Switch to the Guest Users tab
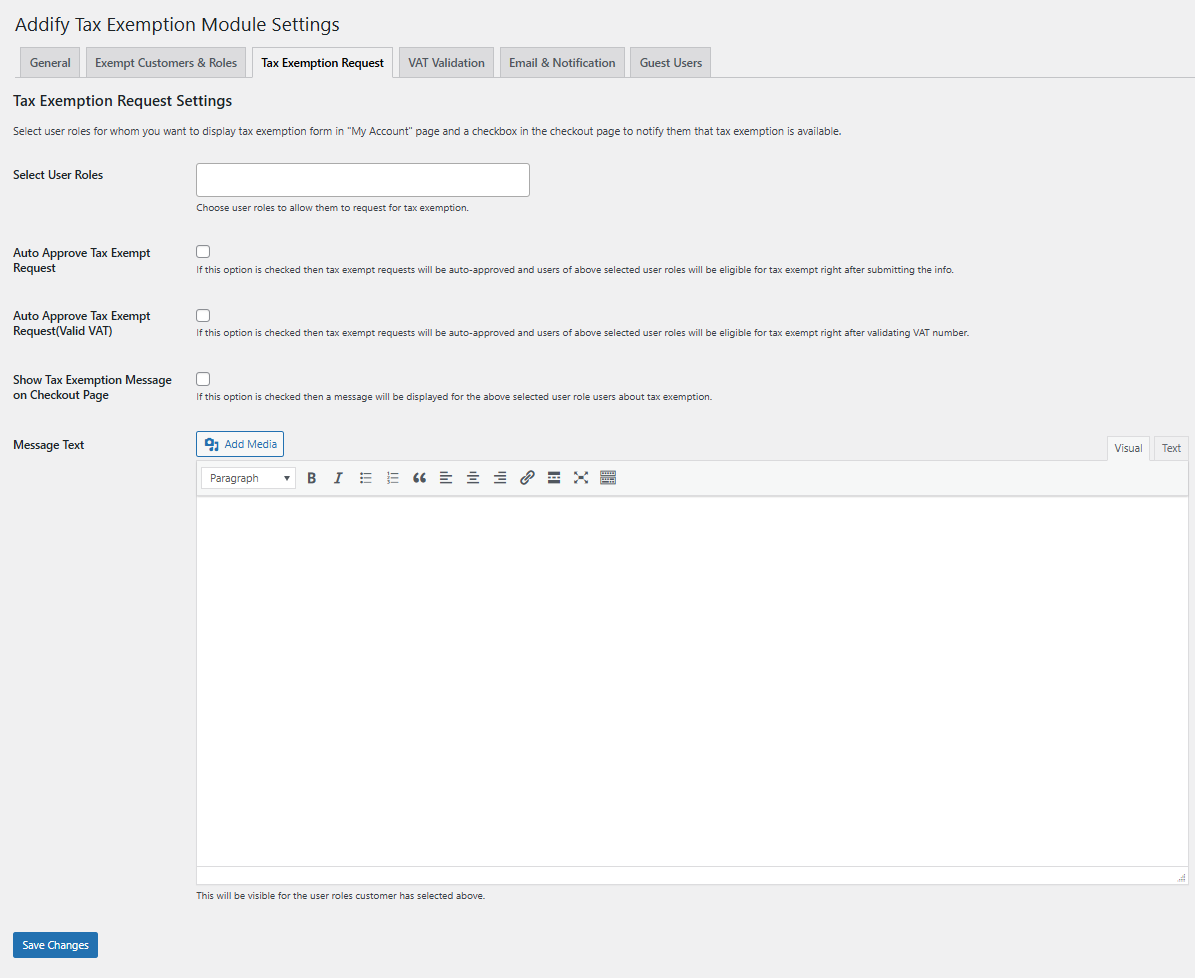The image size is (1195, 978). [x=671, y=63]
